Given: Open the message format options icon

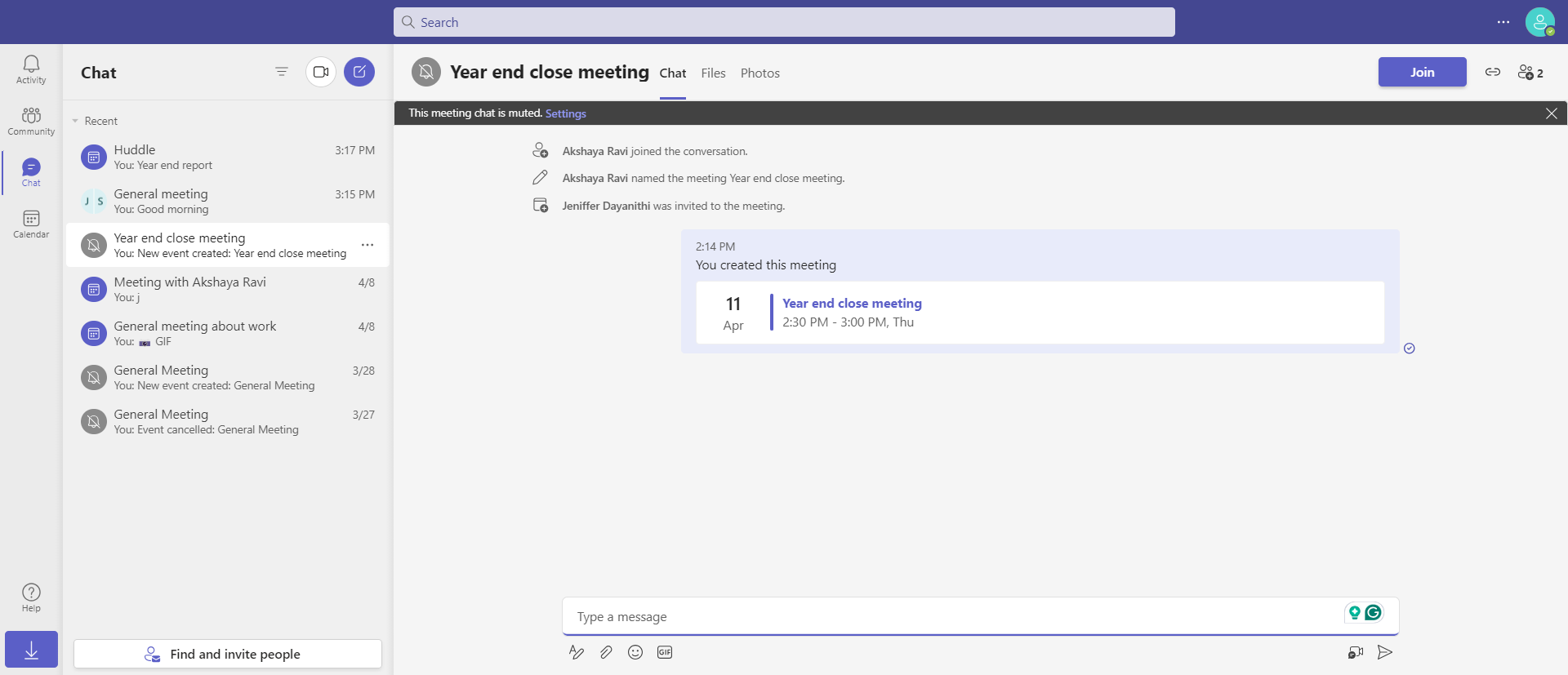Looking at the screenshot, I should coord(577,652).
